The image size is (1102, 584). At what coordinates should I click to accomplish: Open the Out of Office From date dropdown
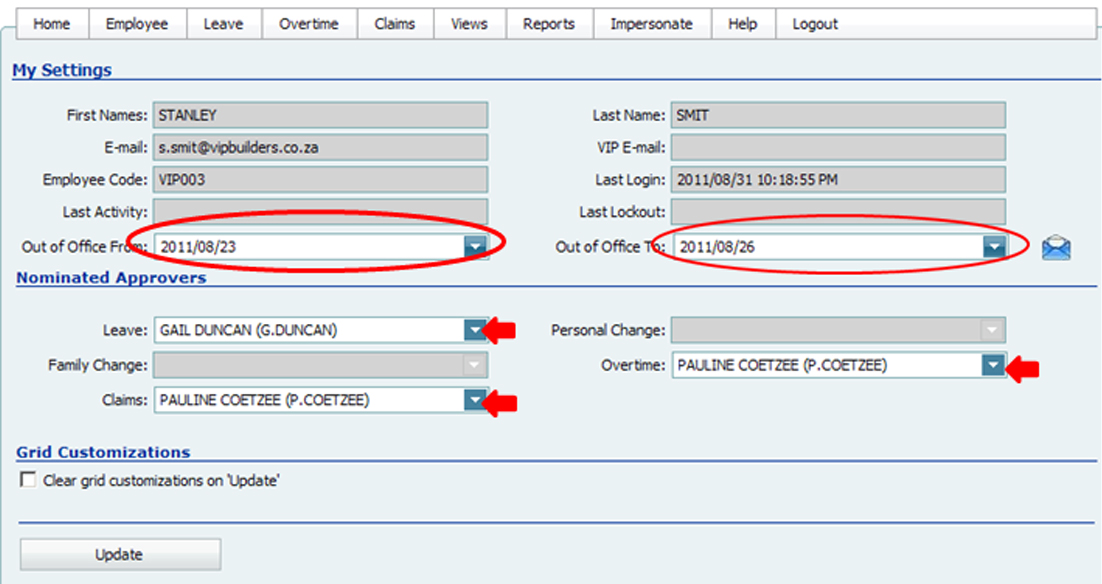(475, 246)
